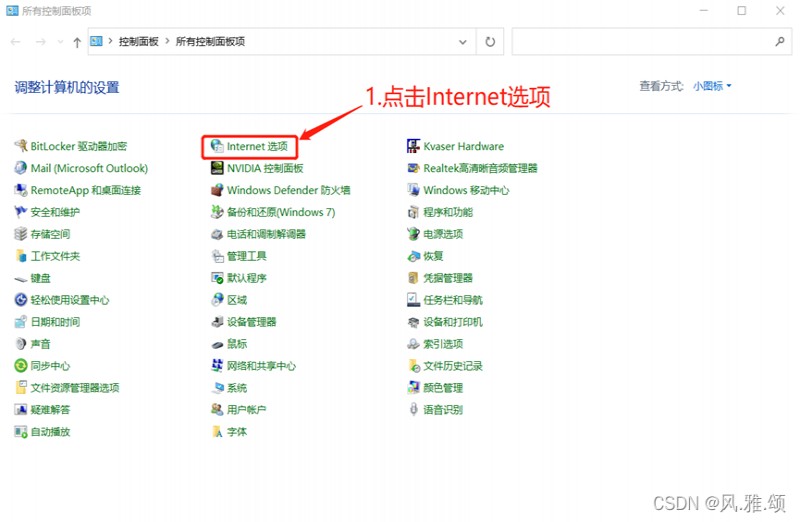
Task: Click the 文件资源管理器选项 icon
Action: 21,387
